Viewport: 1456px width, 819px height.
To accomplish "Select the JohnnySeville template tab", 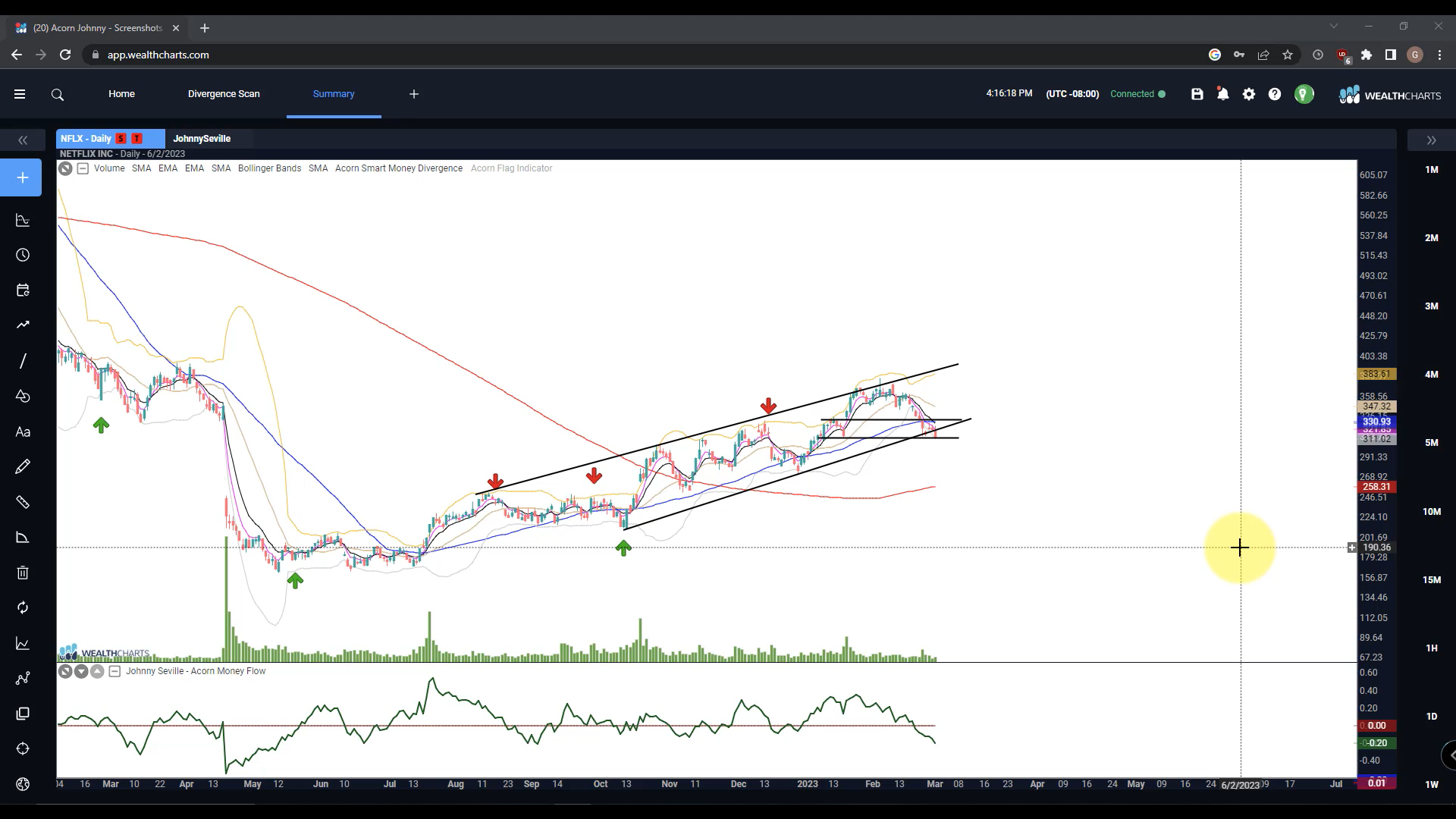I will point(202,139).
